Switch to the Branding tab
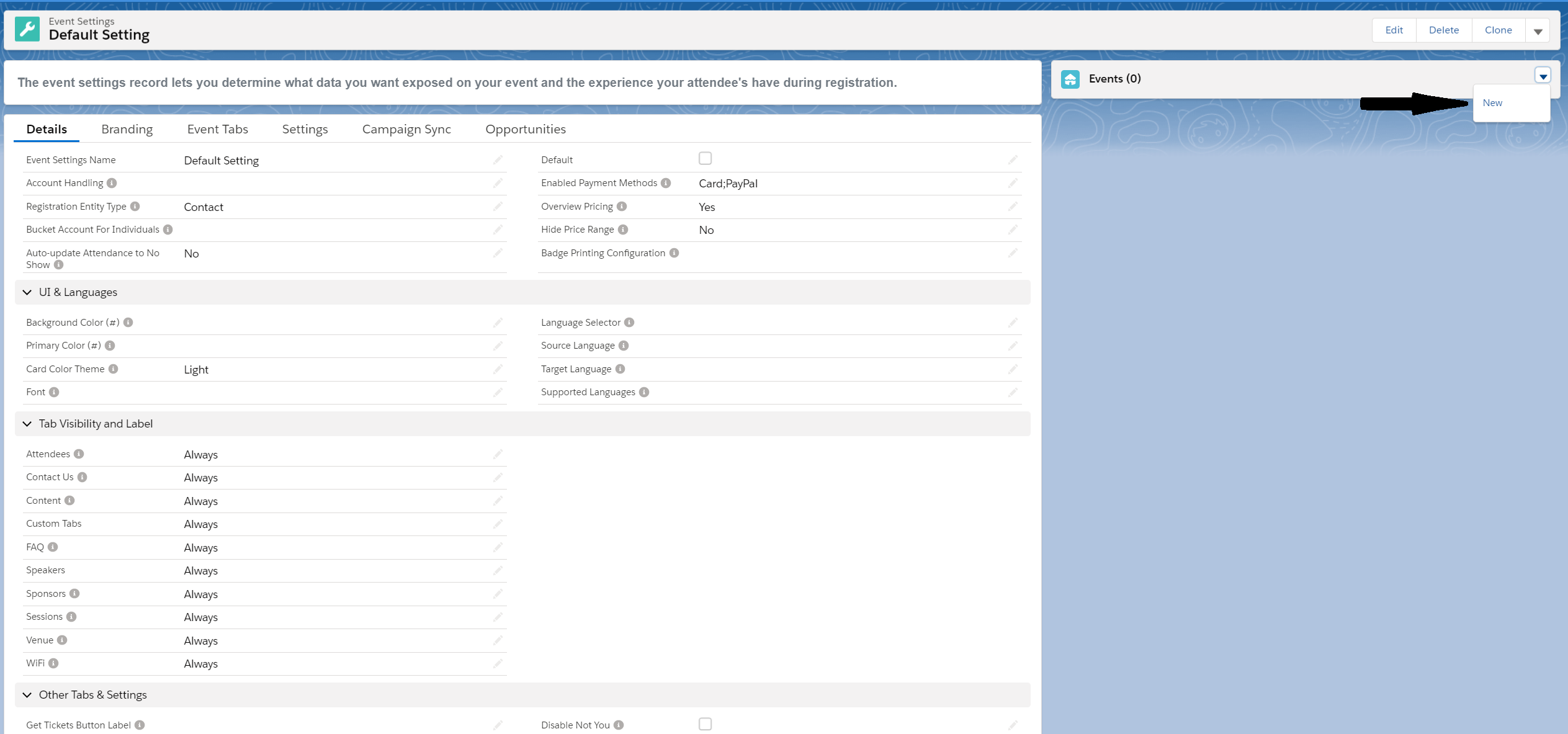Image resolution: width=1568 pixels, height=734 pixels. pos(127,129)
